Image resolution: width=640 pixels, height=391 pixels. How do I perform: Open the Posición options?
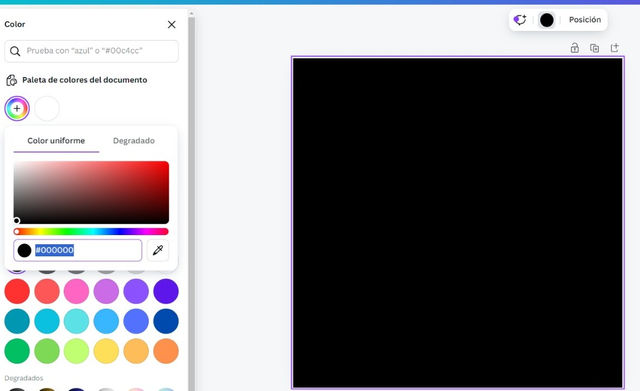click(x=585, y=20)
